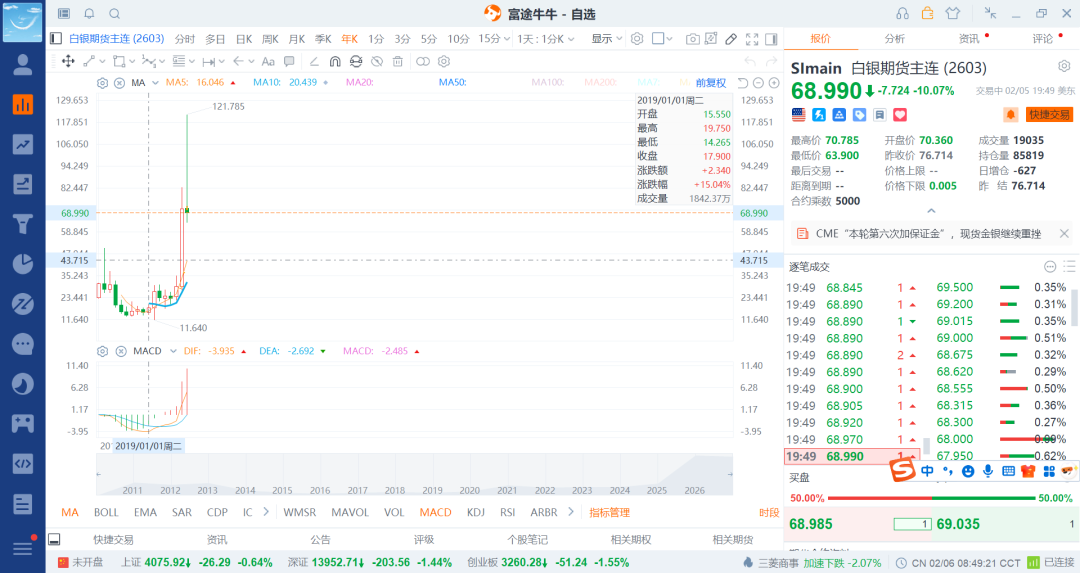1080x573 pixels.
Task: Hide all drawings with the eye-slash icon
Action: [377, 61]
